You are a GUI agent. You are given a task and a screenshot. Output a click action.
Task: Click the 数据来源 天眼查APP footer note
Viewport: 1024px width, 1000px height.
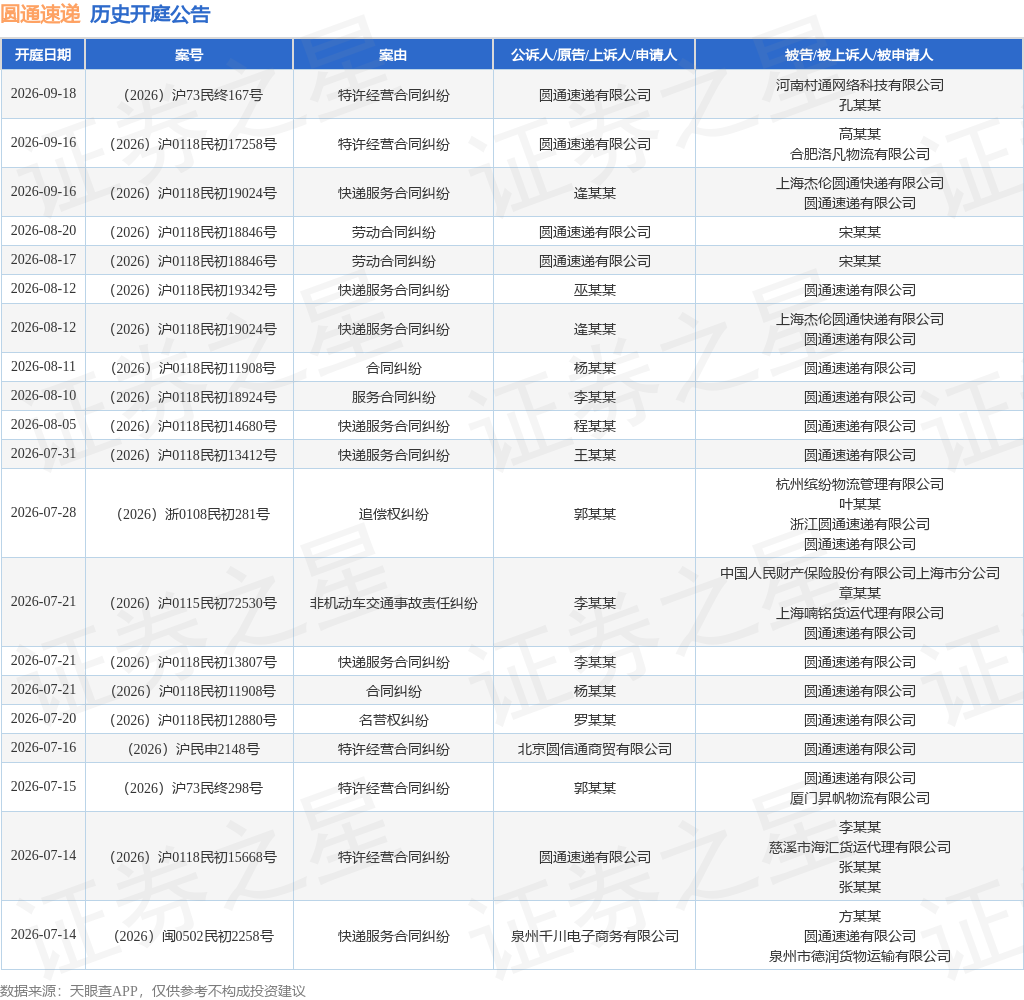click(153, 991)
